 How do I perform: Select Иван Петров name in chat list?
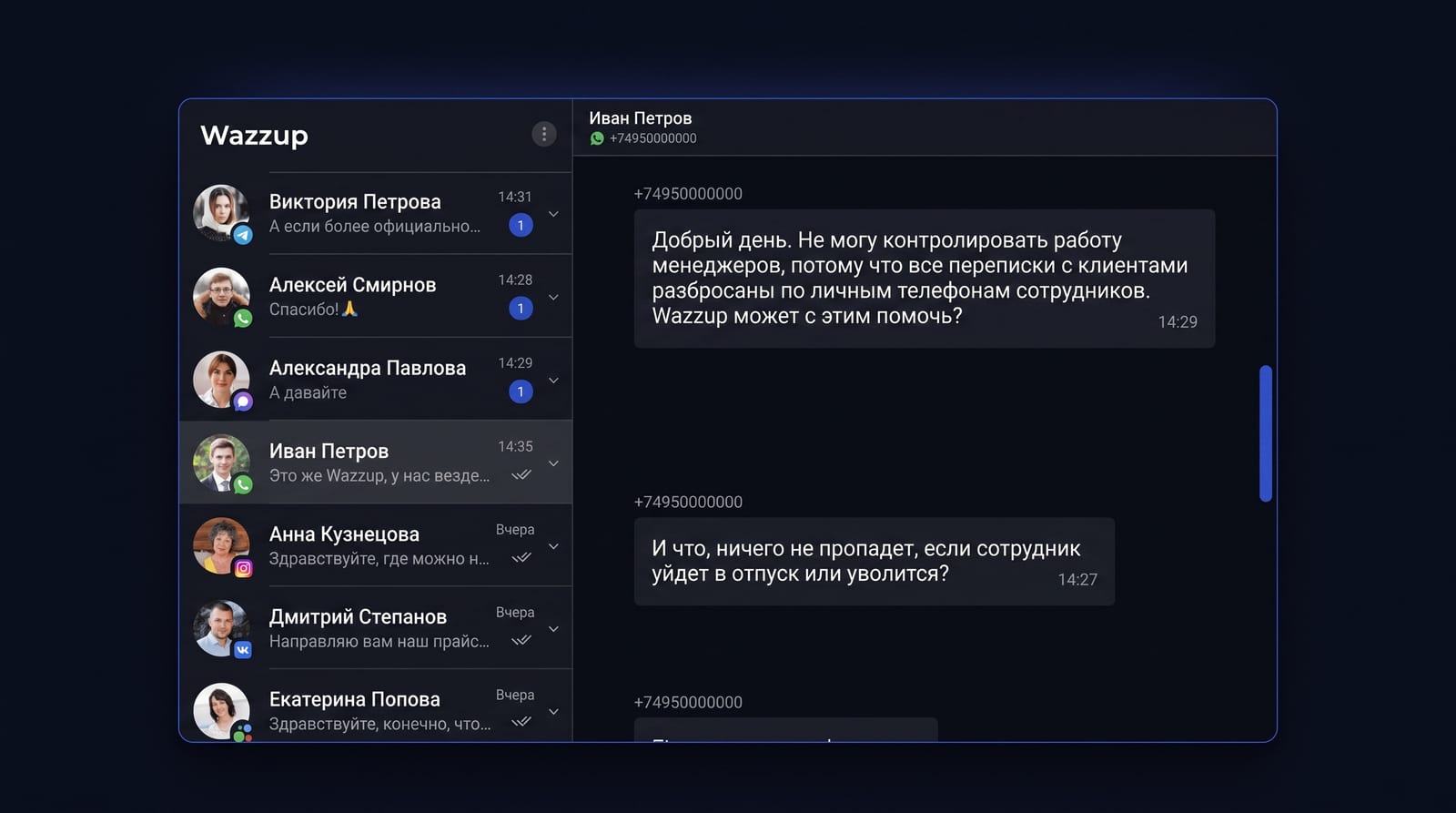point(329,451)
